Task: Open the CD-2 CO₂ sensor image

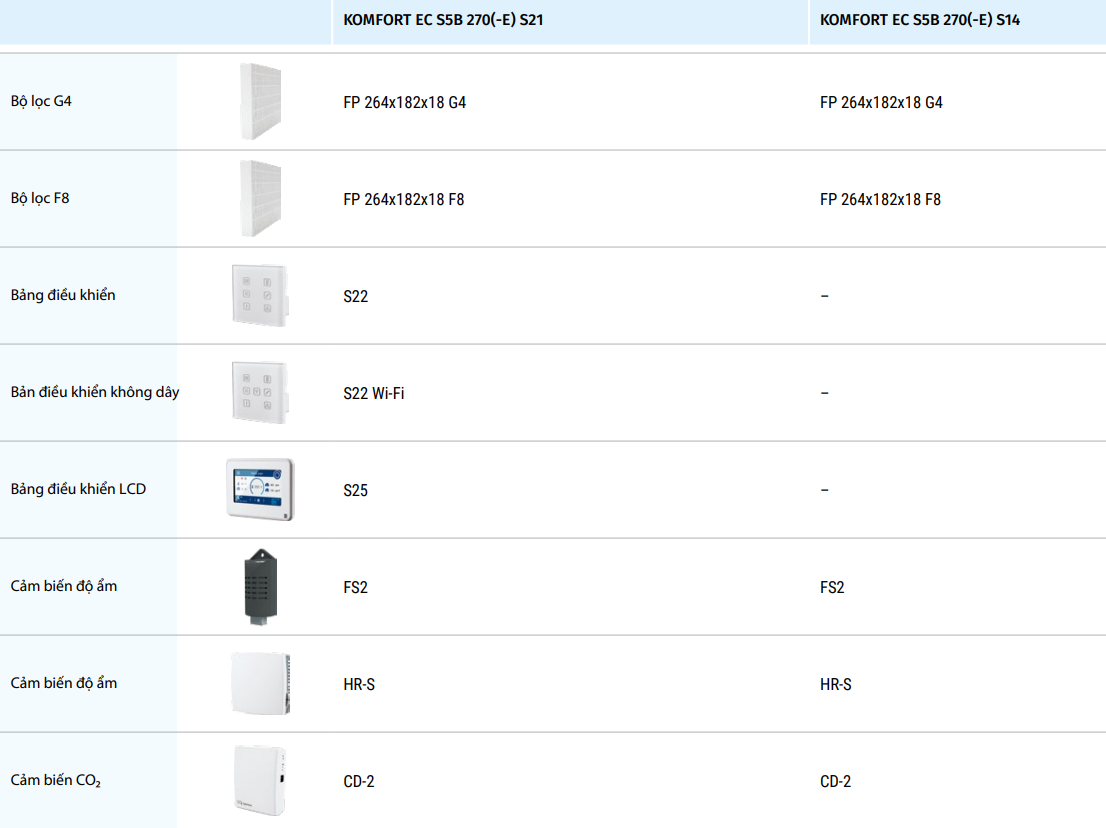Action: (260, 781)
